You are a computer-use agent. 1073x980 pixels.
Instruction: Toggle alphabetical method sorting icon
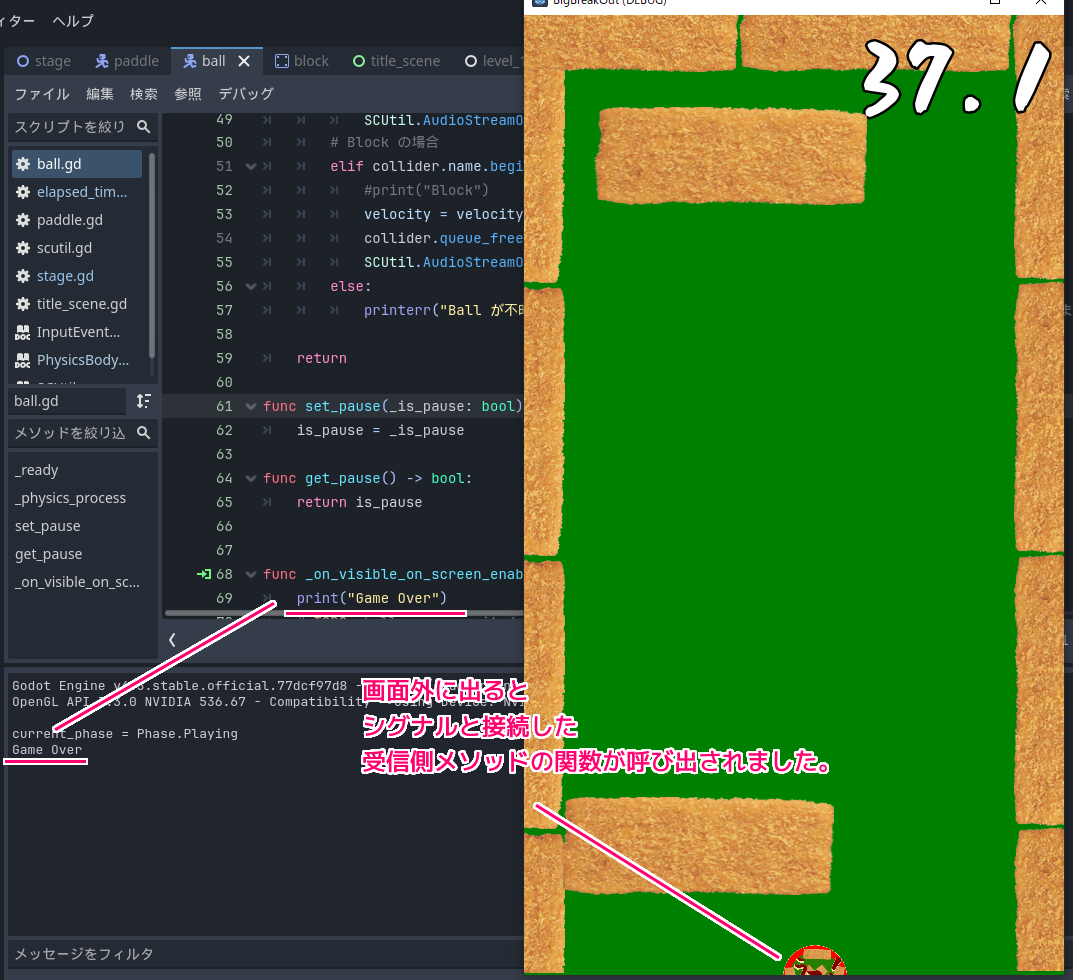point(143,401)
